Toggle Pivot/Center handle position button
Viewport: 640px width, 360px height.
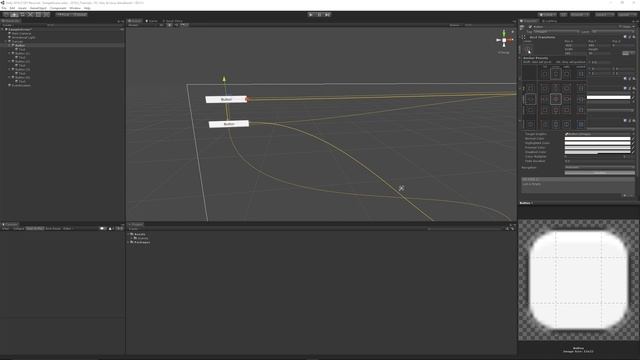(63, 14)
